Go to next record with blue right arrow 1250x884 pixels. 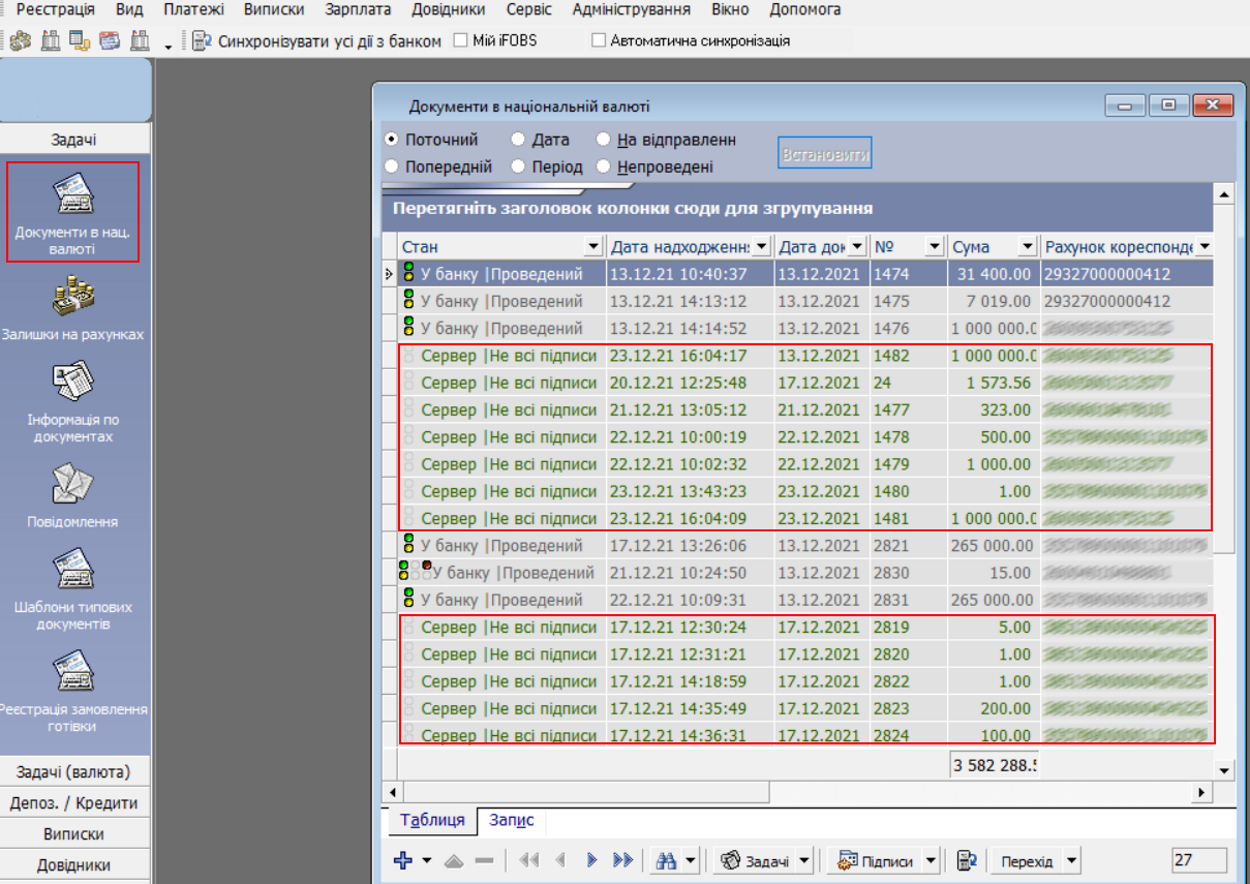point(592,860)
